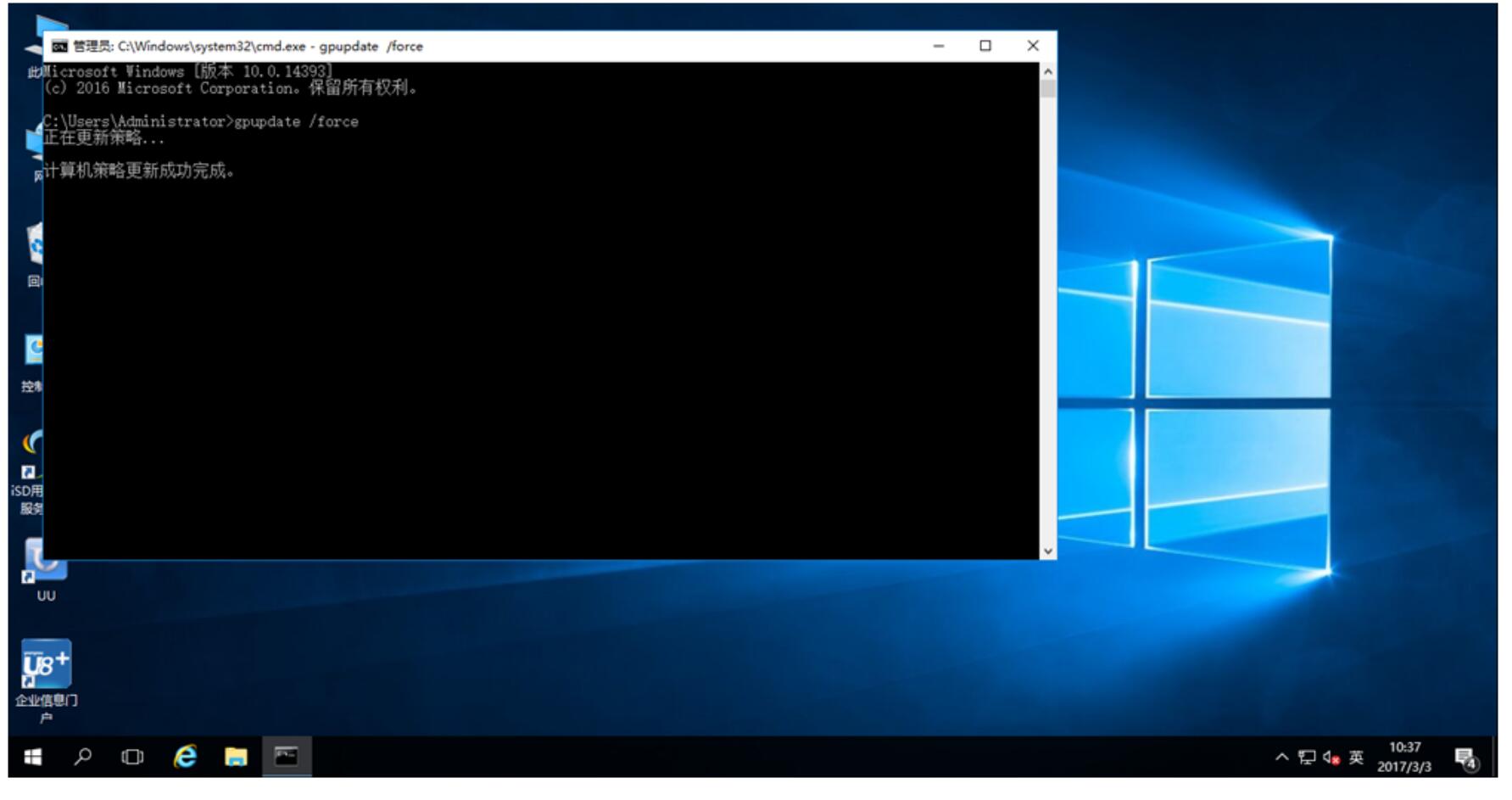Image resolution: width=1512 pixels, height=800 pixels.
Task: Select the U8+ 企业信息门户 desktop icon
Action: click(46, 666)
